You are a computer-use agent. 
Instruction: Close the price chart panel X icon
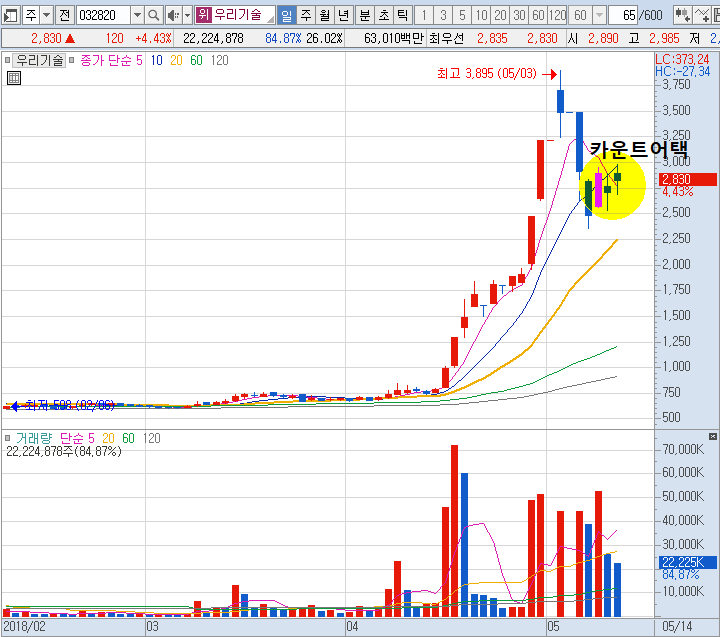(x=712, y=60)
